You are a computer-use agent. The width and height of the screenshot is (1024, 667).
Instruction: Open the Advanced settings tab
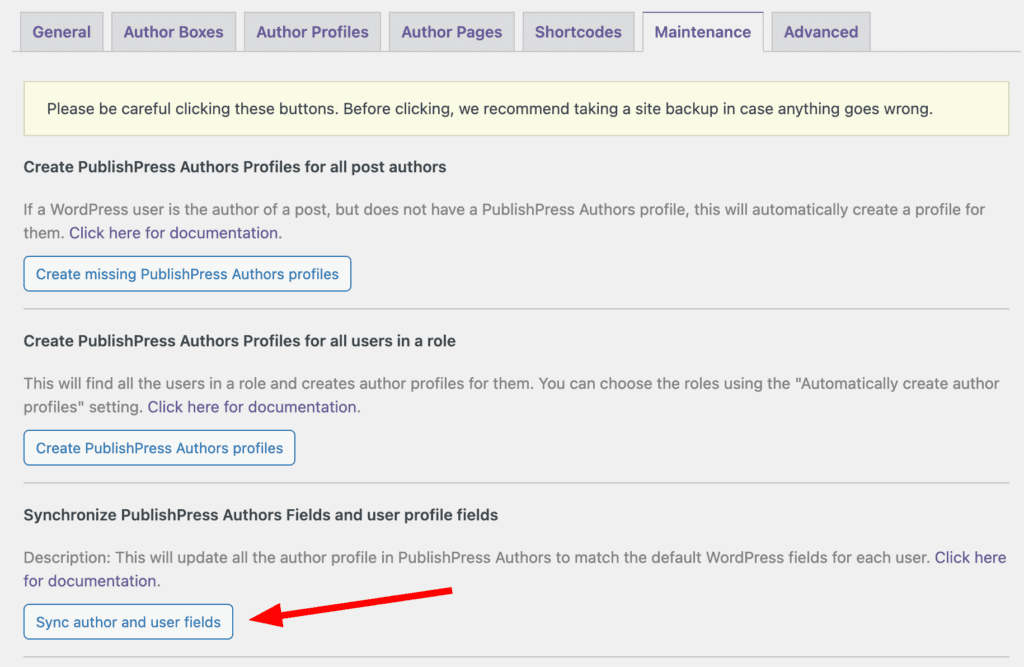(x=820, y=31)
